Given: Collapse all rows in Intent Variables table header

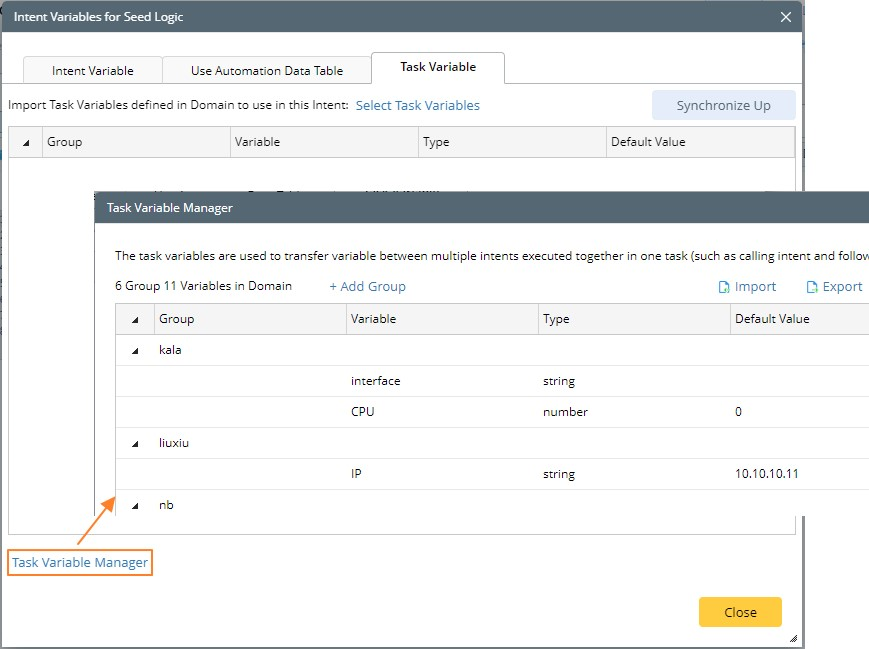Looking at the screenshot, I should 26,143.
